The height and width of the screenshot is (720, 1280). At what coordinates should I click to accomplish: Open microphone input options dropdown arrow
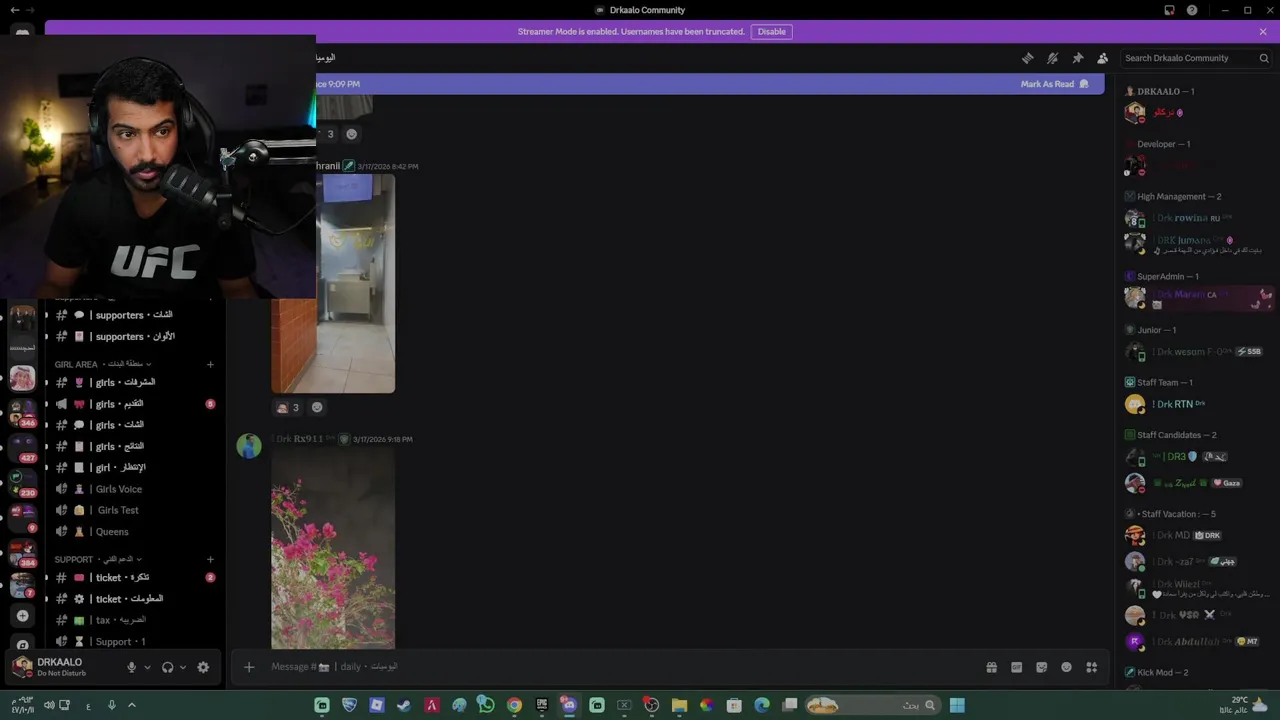(147, 667)
